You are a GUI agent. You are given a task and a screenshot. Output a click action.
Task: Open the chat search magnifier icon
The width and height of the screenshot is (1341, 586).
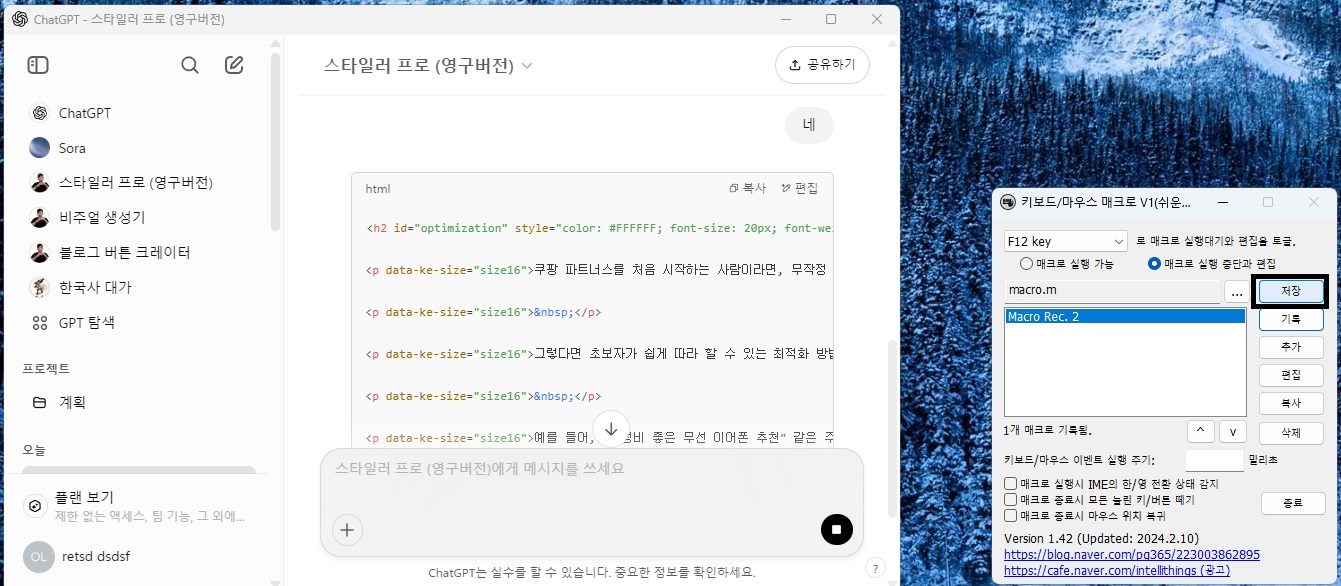190,65
